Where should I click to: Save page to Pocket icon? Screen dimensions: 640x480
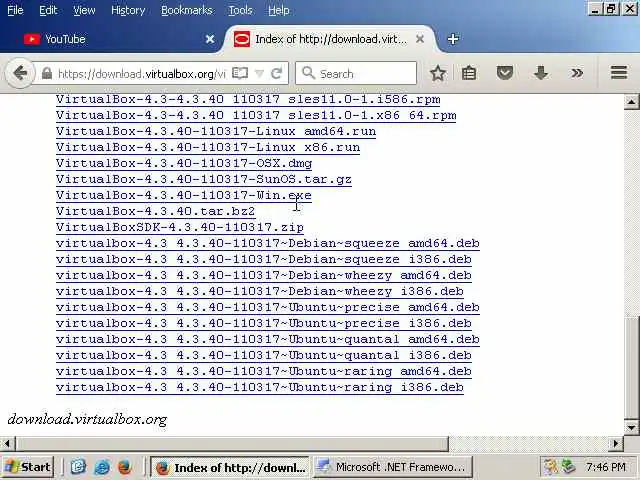coord(504,73)
